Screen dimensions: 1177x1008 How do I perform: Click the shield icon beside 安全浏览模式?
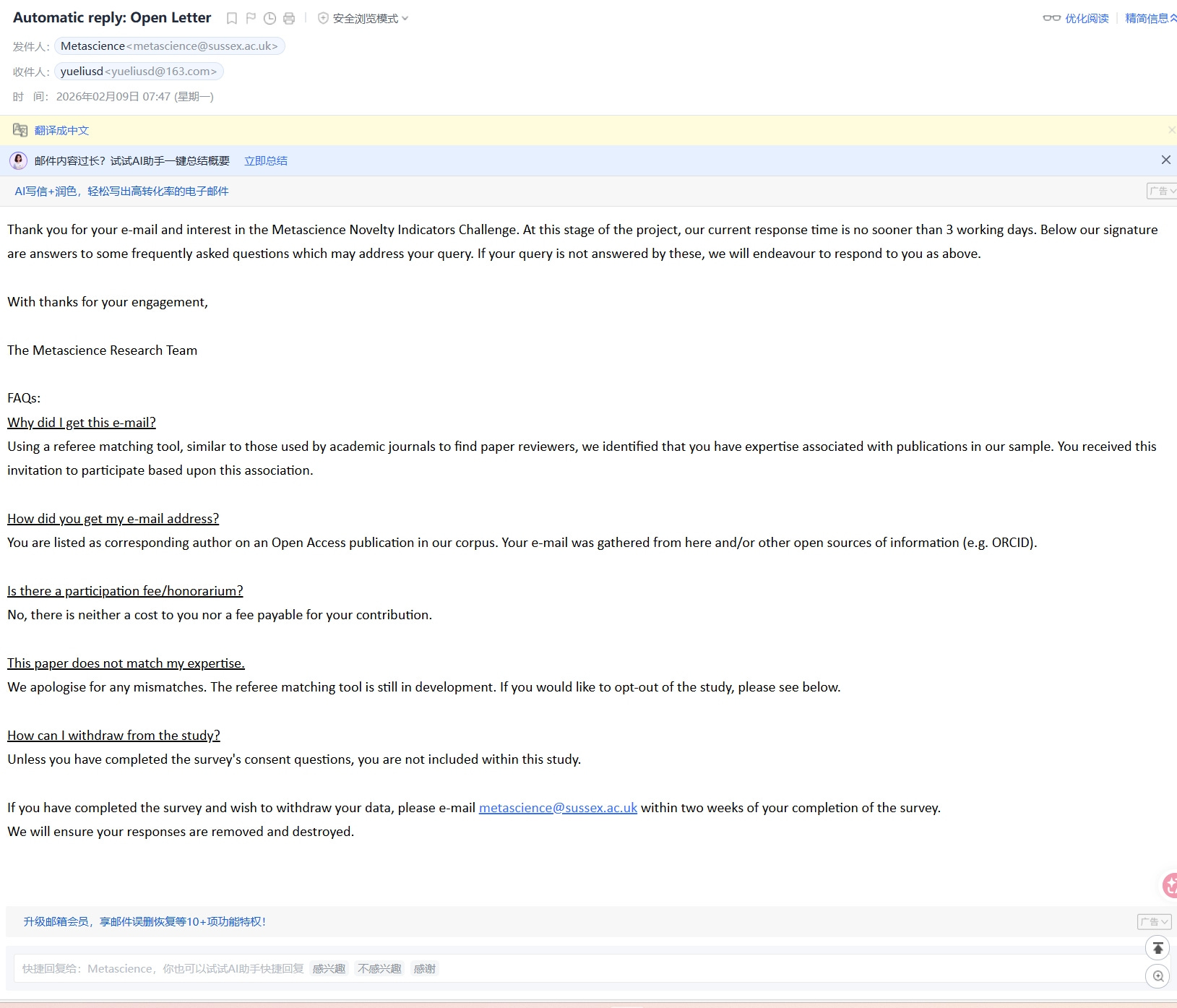[323, 19]
